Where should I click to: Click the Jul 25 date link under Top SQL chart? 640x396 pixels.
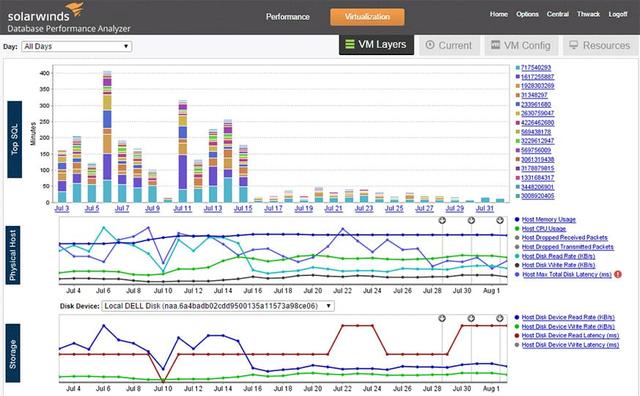pos(394,209)
